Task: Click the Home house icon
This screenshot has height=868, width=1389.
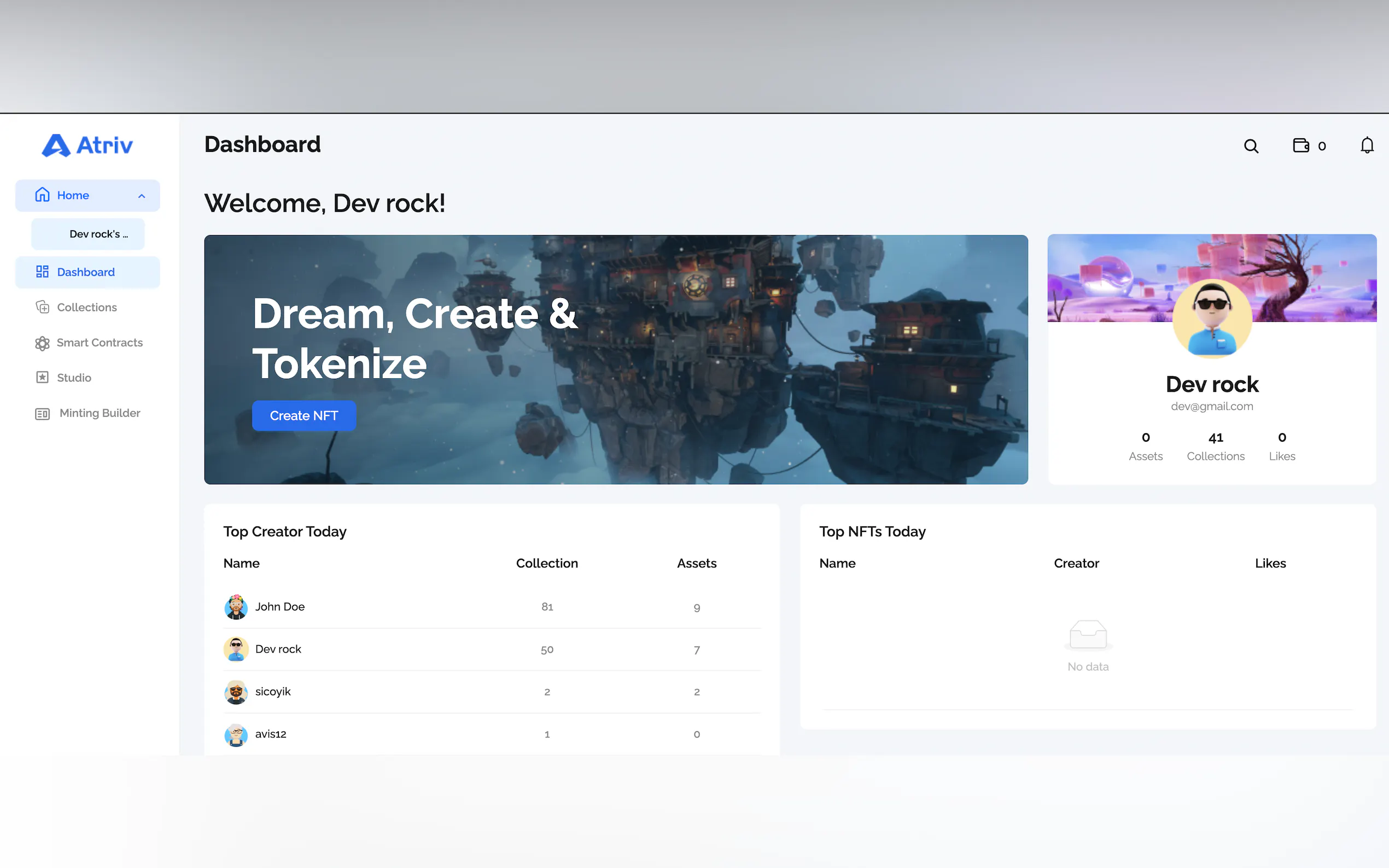Action: pyautogui.click(x=43, y=195)
